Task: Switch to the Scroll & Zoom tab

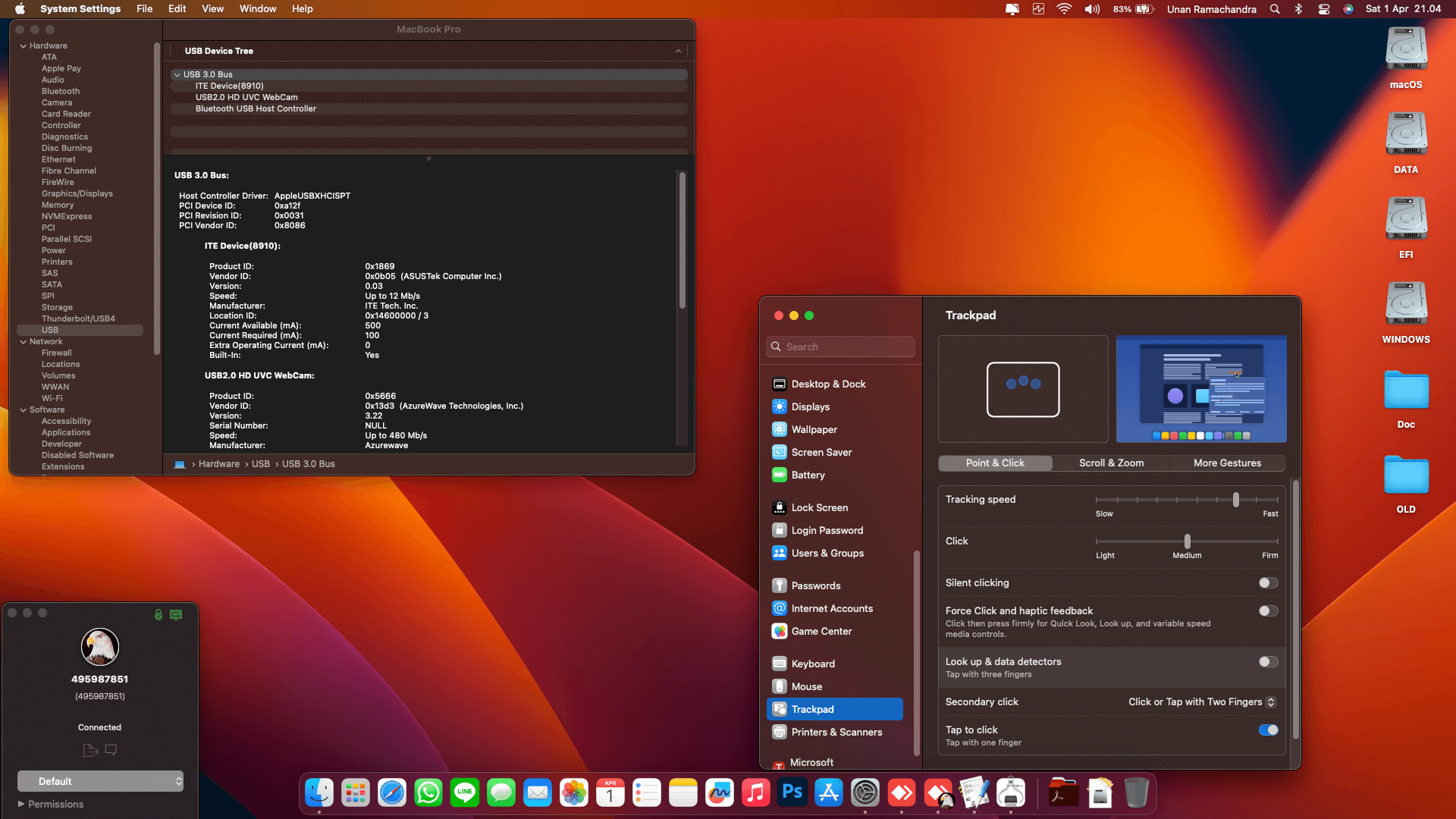Action: tap(1110, 463)
